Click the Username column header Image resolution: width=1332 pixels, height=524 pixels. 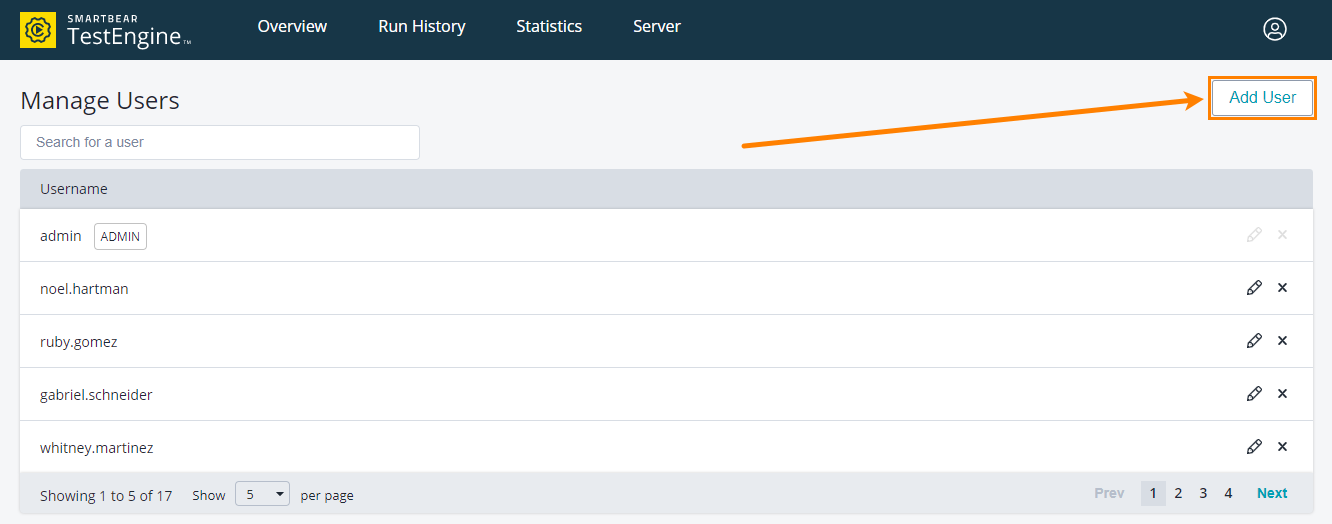pos(74,189)
